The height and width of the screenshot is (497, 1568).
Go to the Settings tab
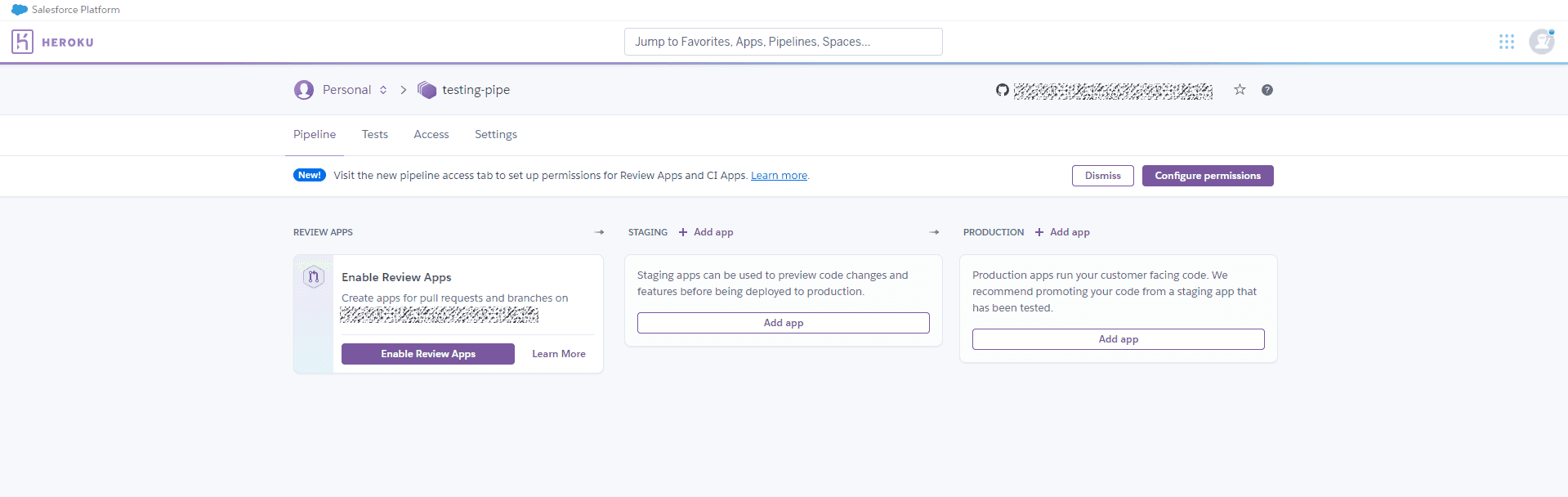pyautogui.click(x=495, y=134)
